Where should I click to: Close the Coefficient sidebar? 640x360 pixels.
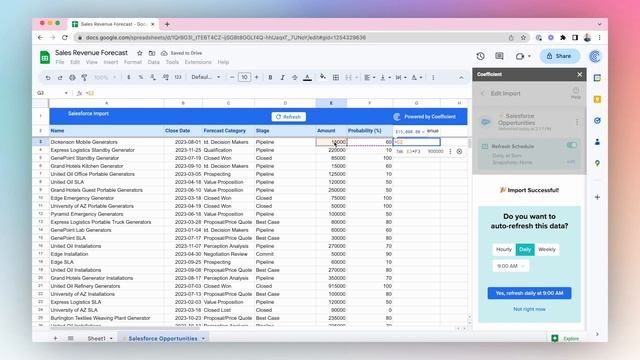(580, 75)
